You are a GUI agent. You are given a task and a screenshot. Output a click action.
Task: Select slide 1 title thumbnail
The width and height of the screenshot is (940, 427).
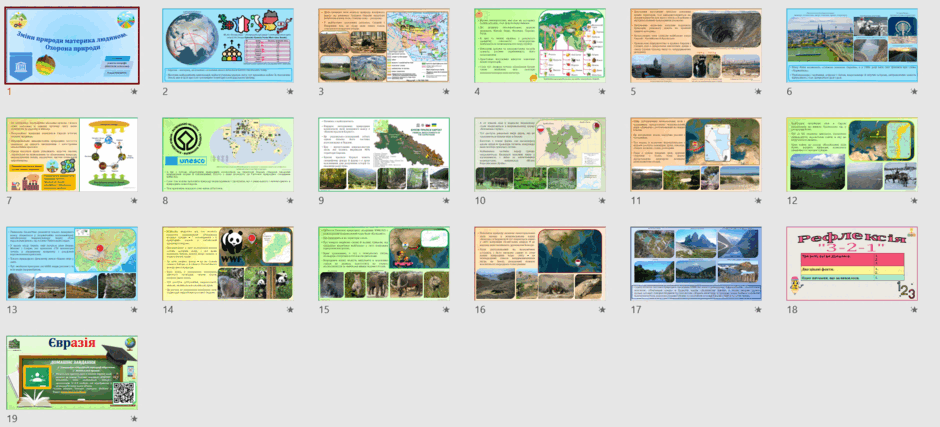(x=72, y=46)
